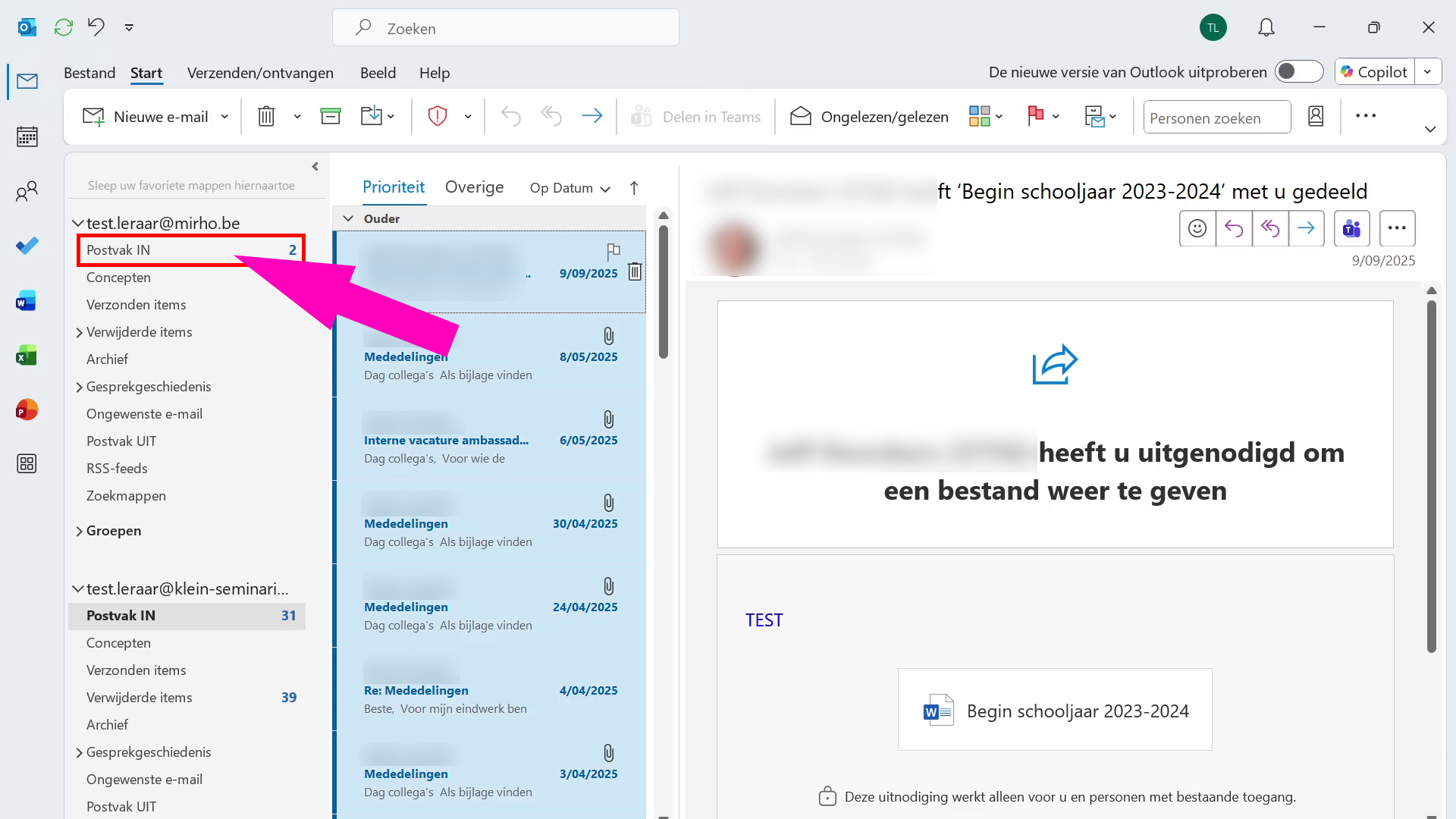Viewport: 1456px width, 819px height.
Task: Open the Verzenden/ontvangen ribbon tab
Action: (x=260, y=73)
